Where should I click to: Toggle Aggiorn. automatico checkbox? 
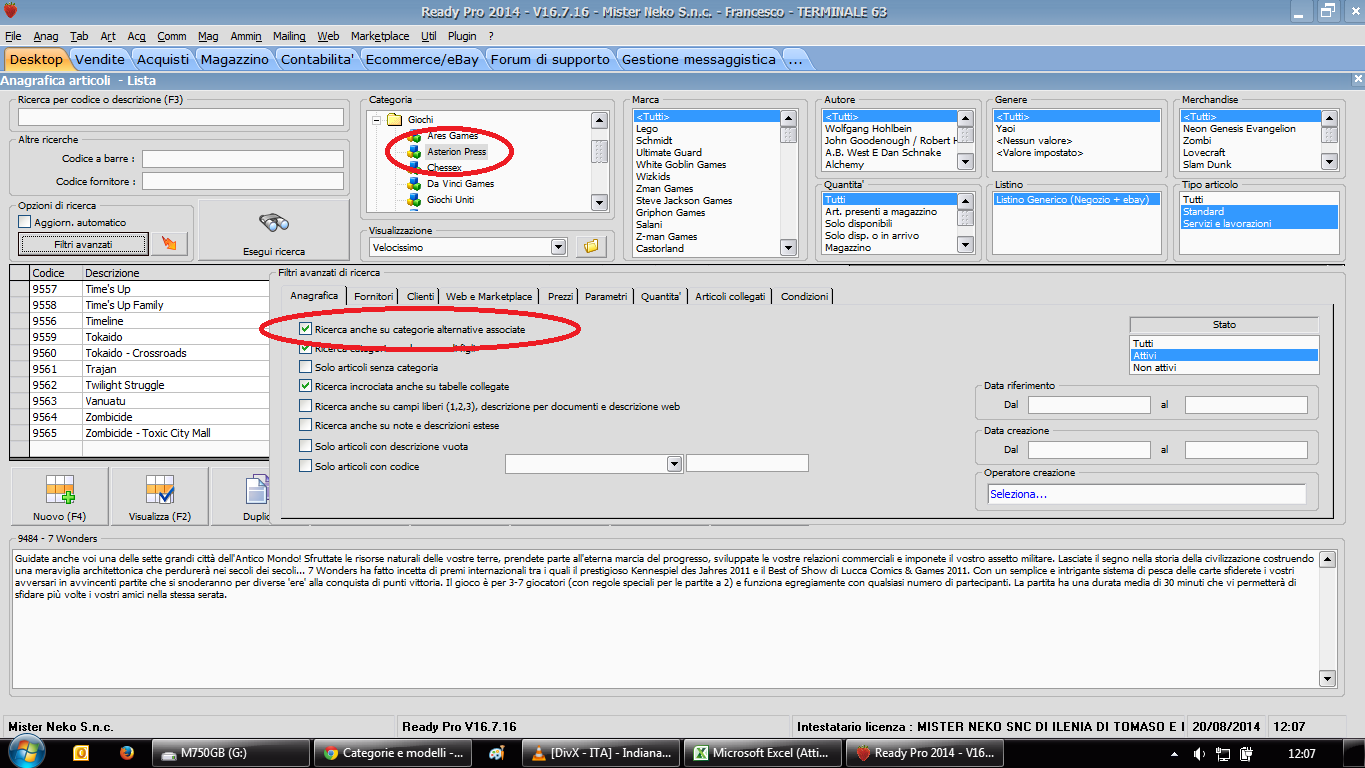pyautogui.click(x=25, y=222)
